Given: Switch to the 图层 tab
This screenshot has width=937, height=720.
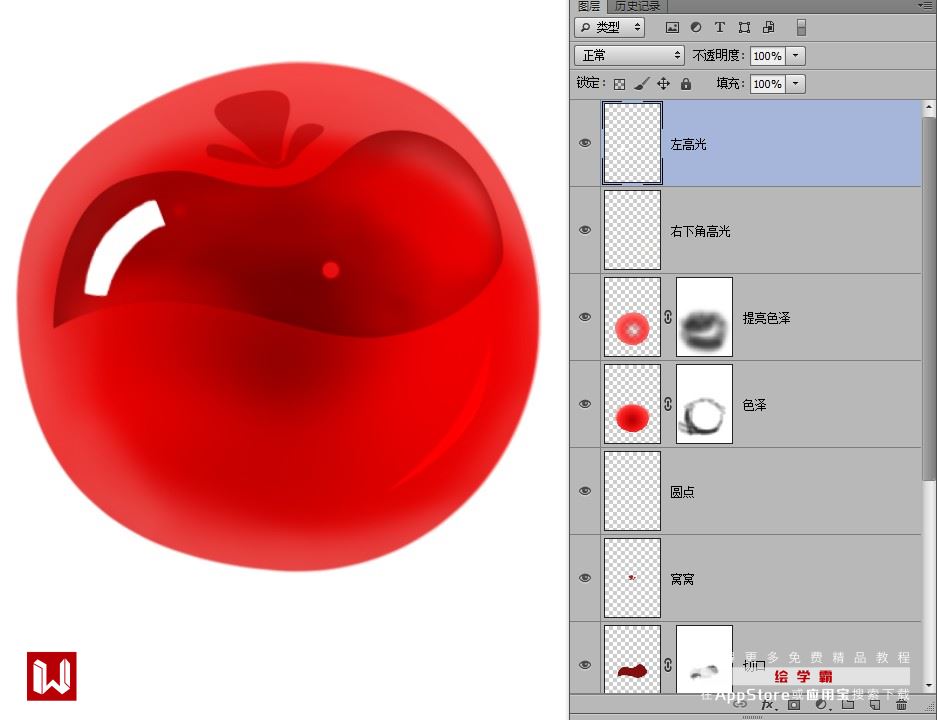Looking at the screenshot, I should pos(589,6).
